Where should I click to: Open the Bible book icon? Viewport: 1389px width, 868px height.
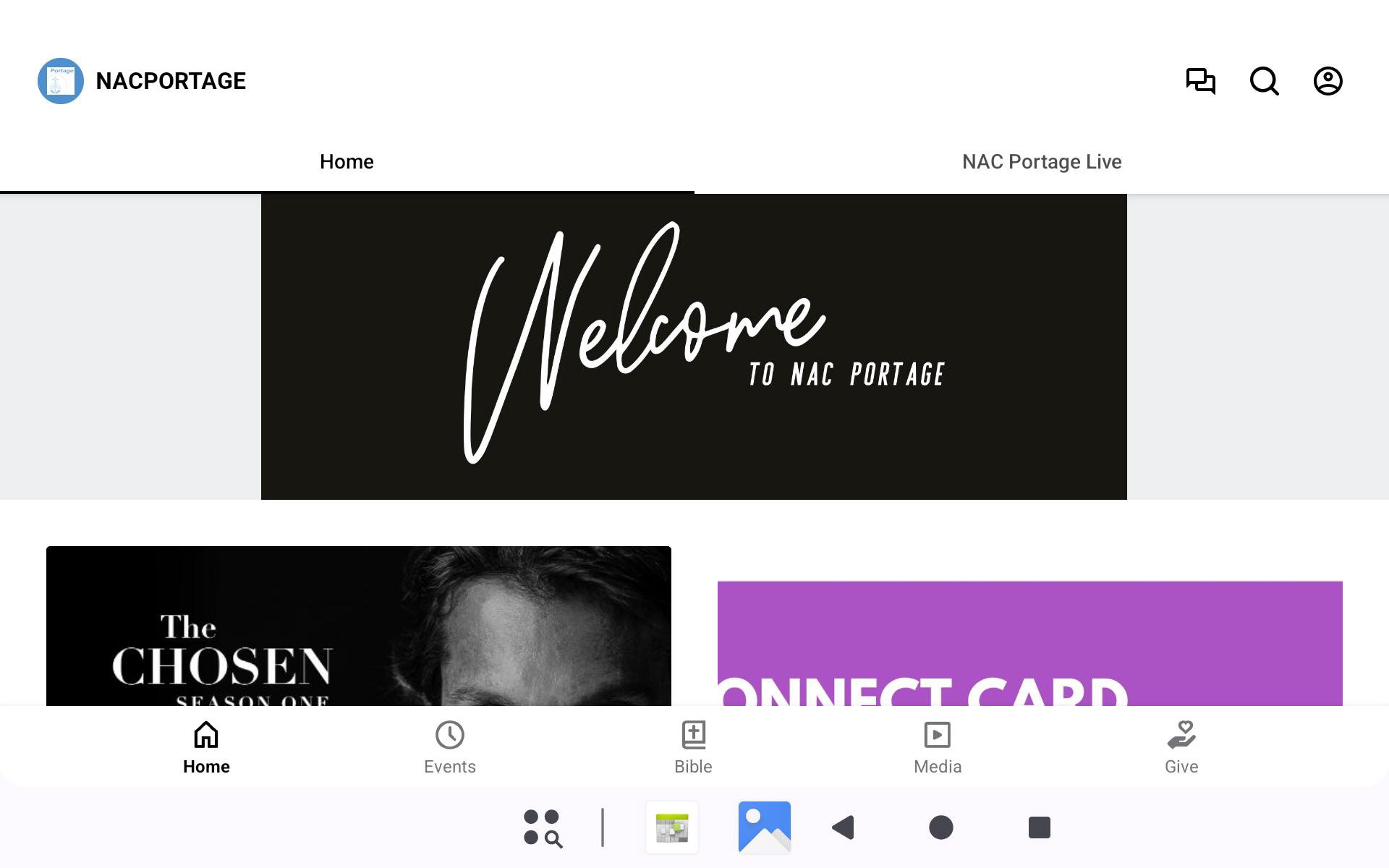point(694,735)
